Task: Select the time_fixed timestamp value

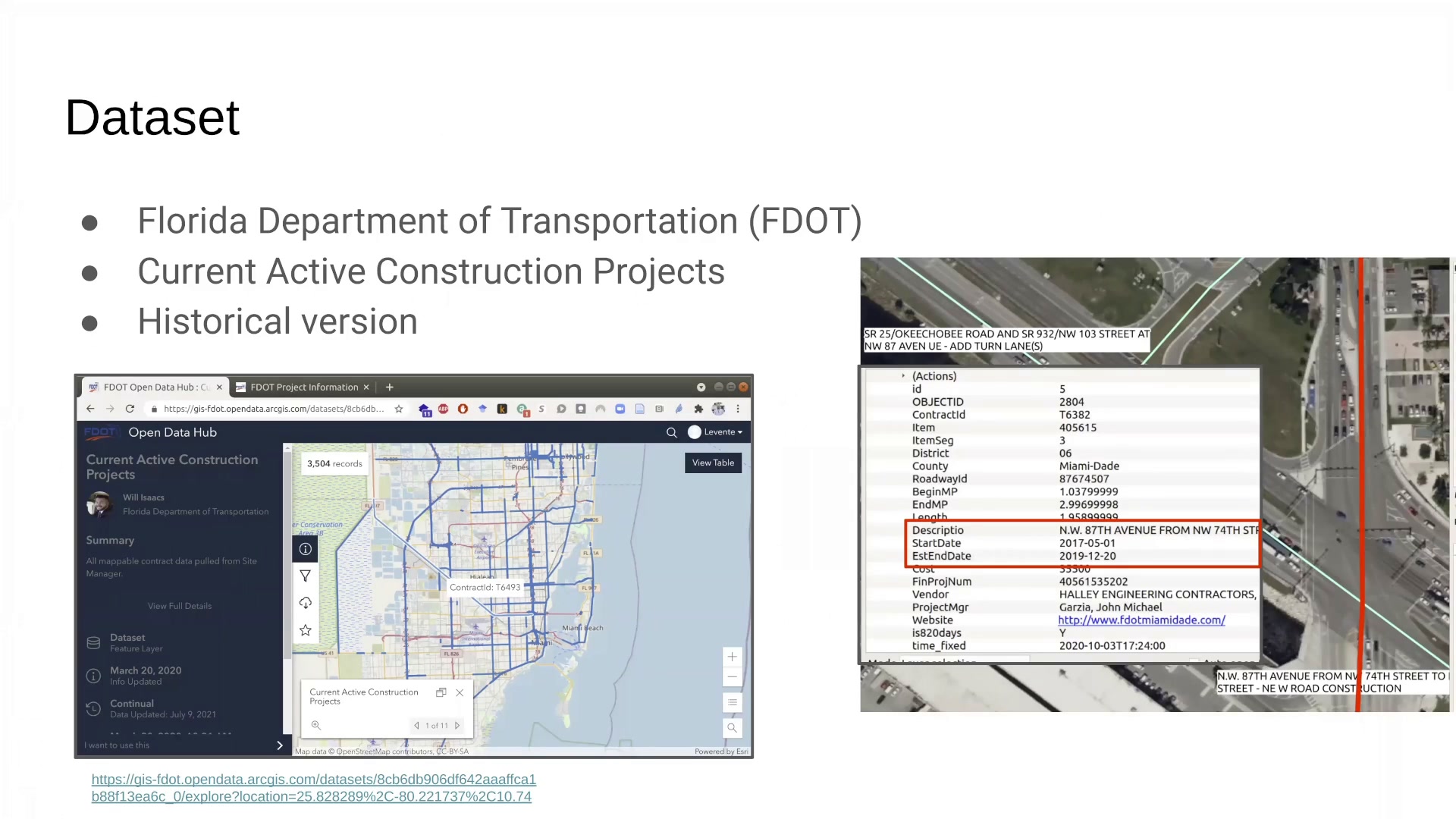Action: tap(1112, 646)
